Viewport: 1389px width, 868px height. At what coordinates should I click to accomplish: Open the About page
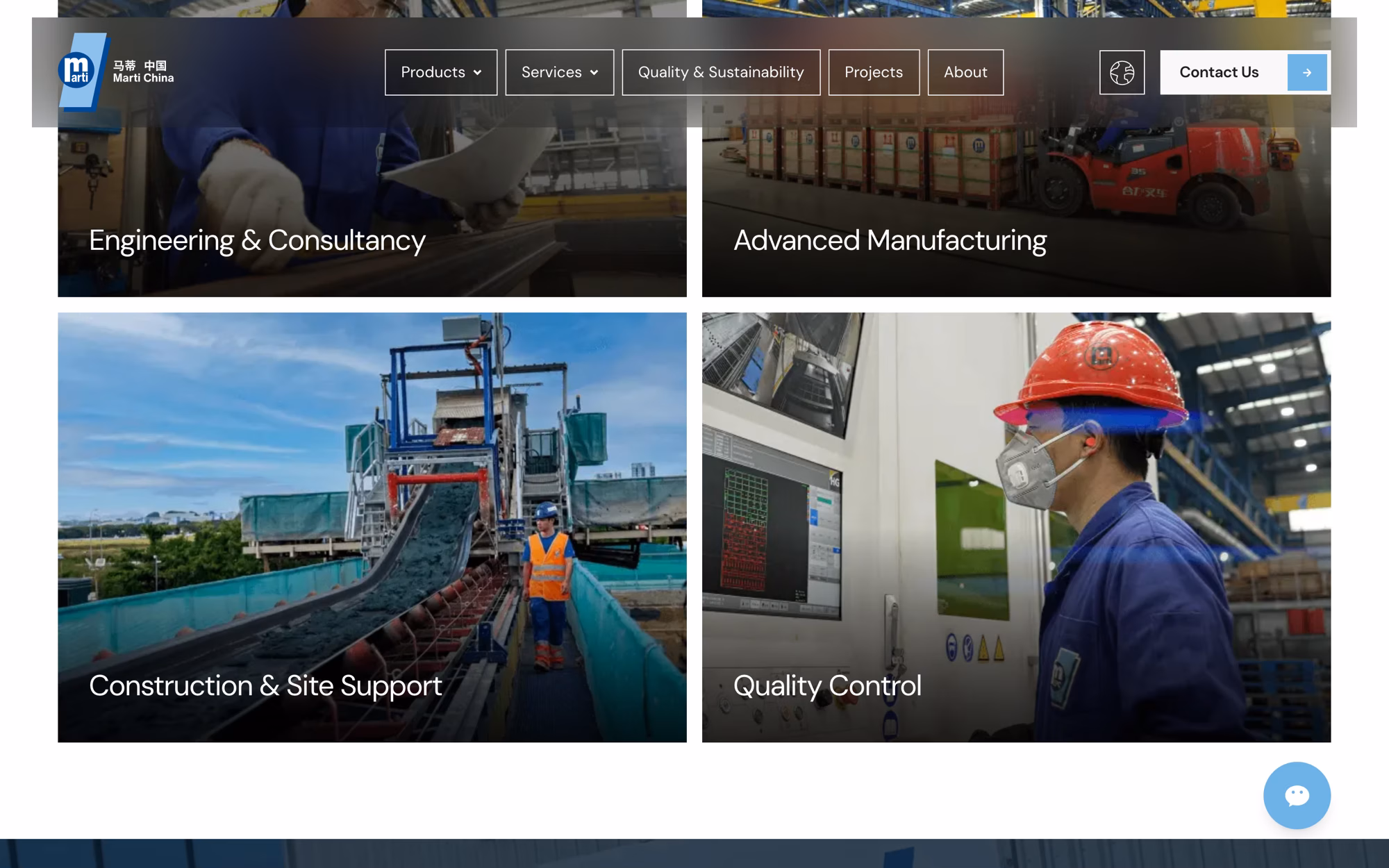click(x=965, y=72)
